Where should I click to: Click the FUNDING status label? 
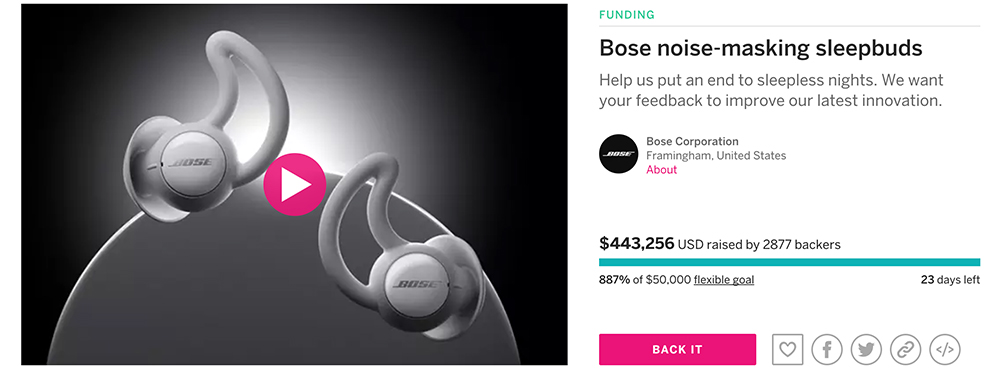[627, 15]
